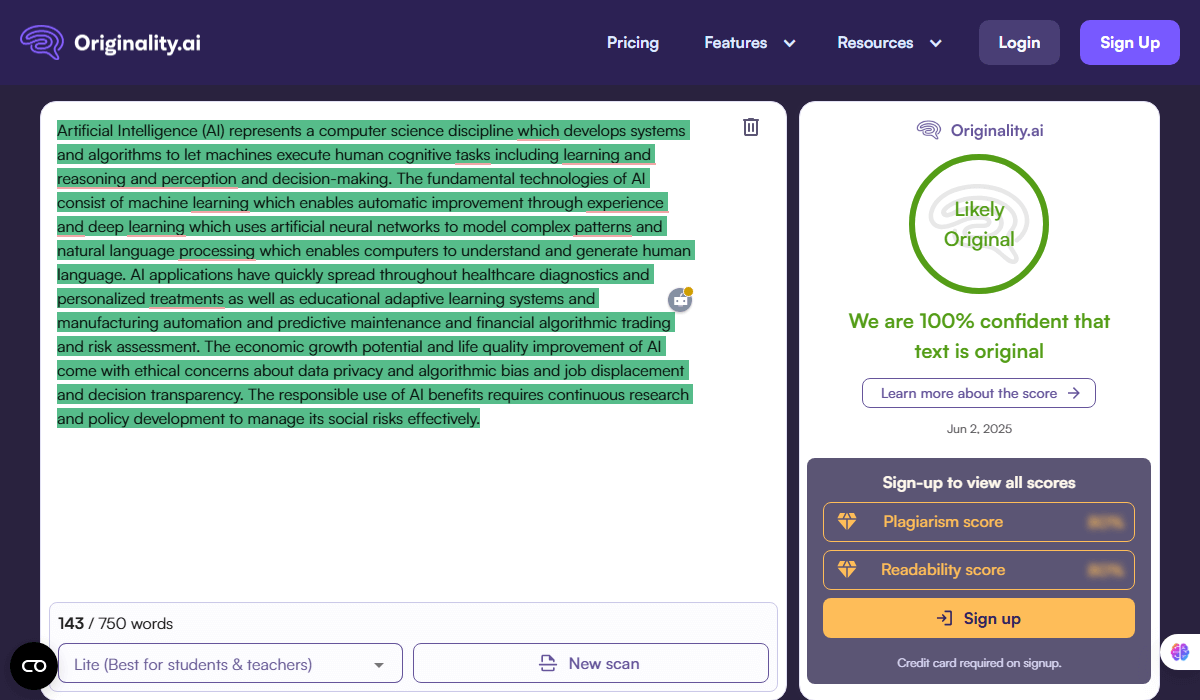Screen dimensions: 1200x700
Task: Click the Originality.ai brain logo in header
Action: tap(42, 43)
